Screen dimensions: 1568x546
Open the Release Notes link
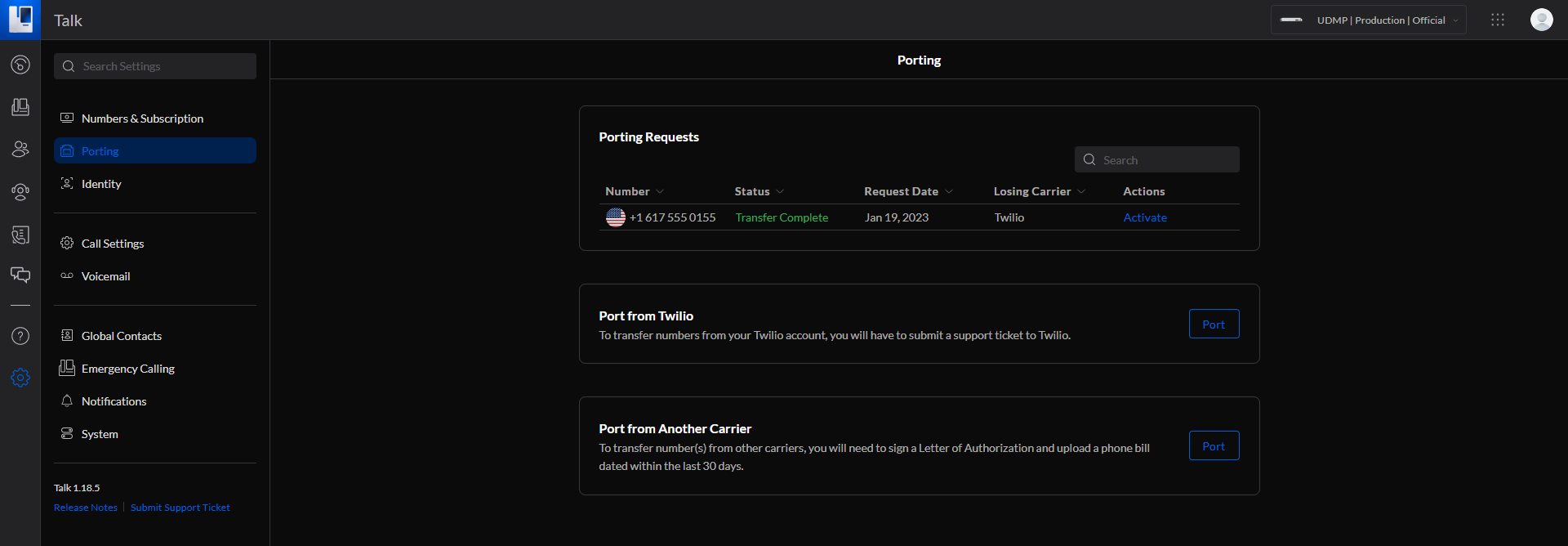(86, 508)
